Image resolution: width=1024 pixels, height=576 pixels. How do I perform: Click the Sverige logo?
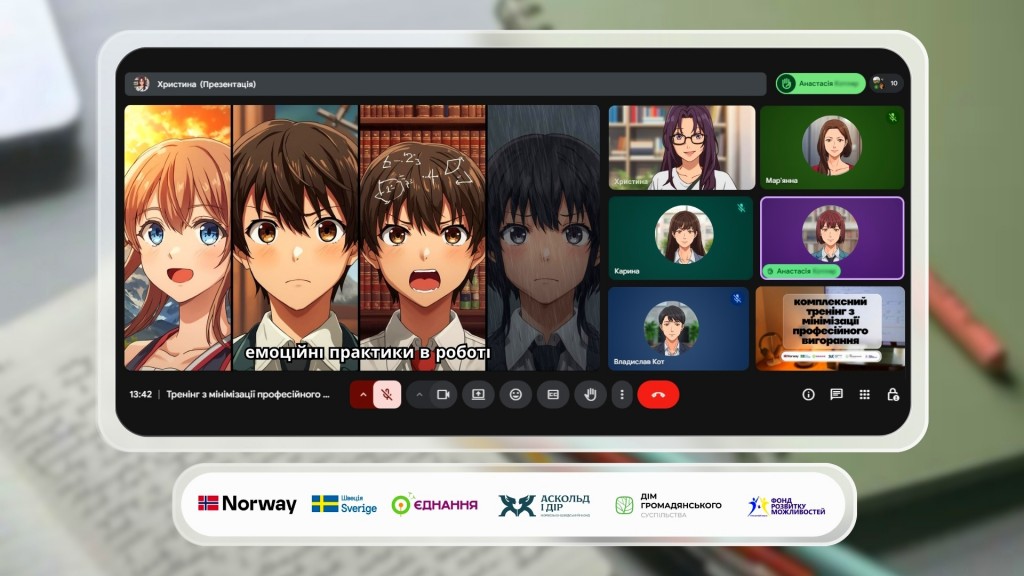point(344,504)
